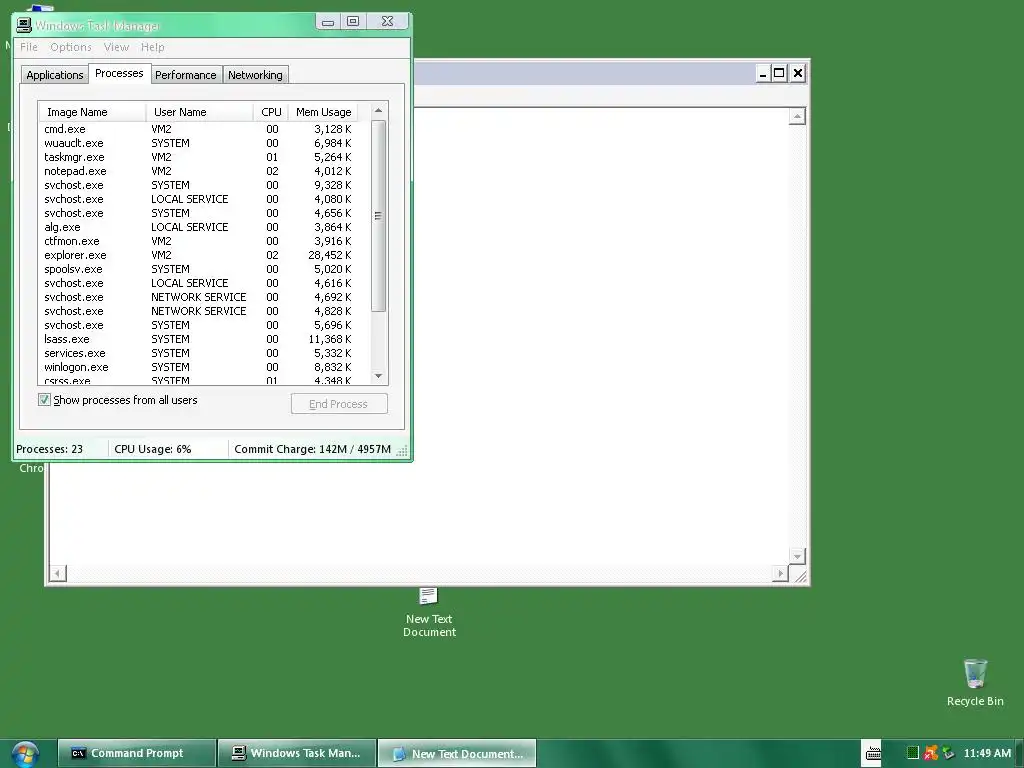Select the Processes tab
The height and width of the screenshot is (768, 1024).
[119, 73]
